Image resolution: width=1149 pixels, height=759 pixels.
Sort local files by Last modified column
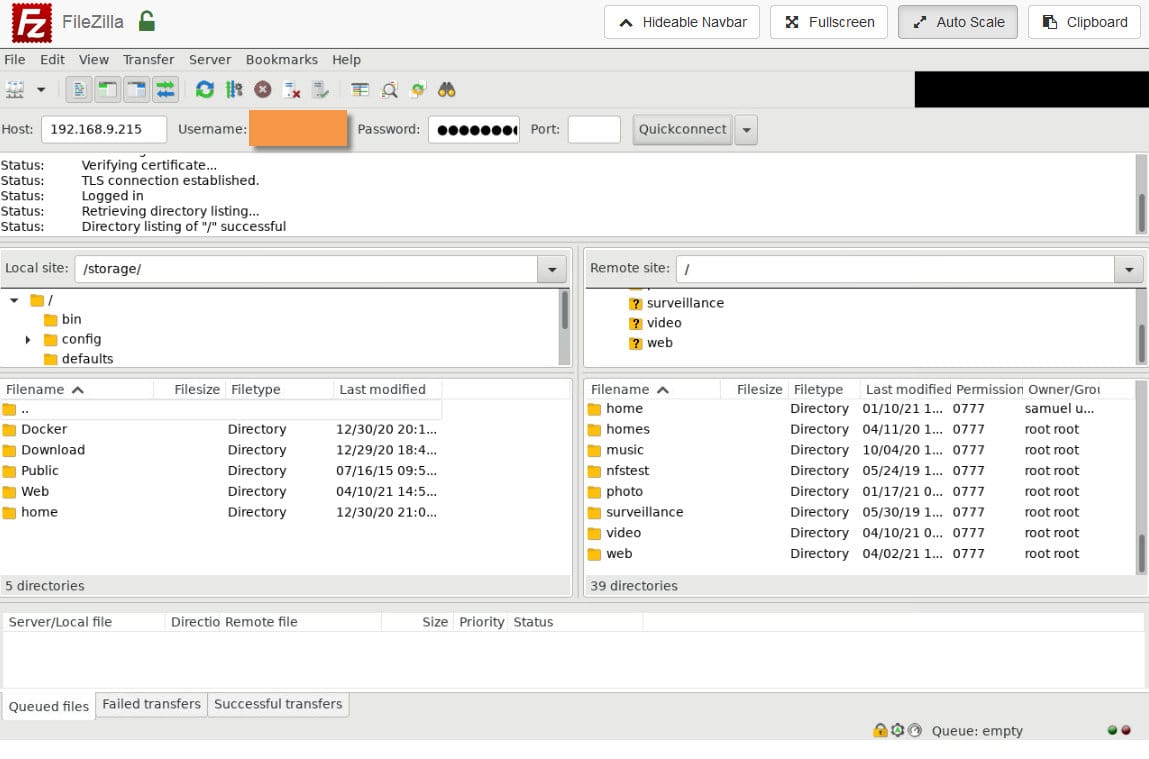[x=388, y=389]
